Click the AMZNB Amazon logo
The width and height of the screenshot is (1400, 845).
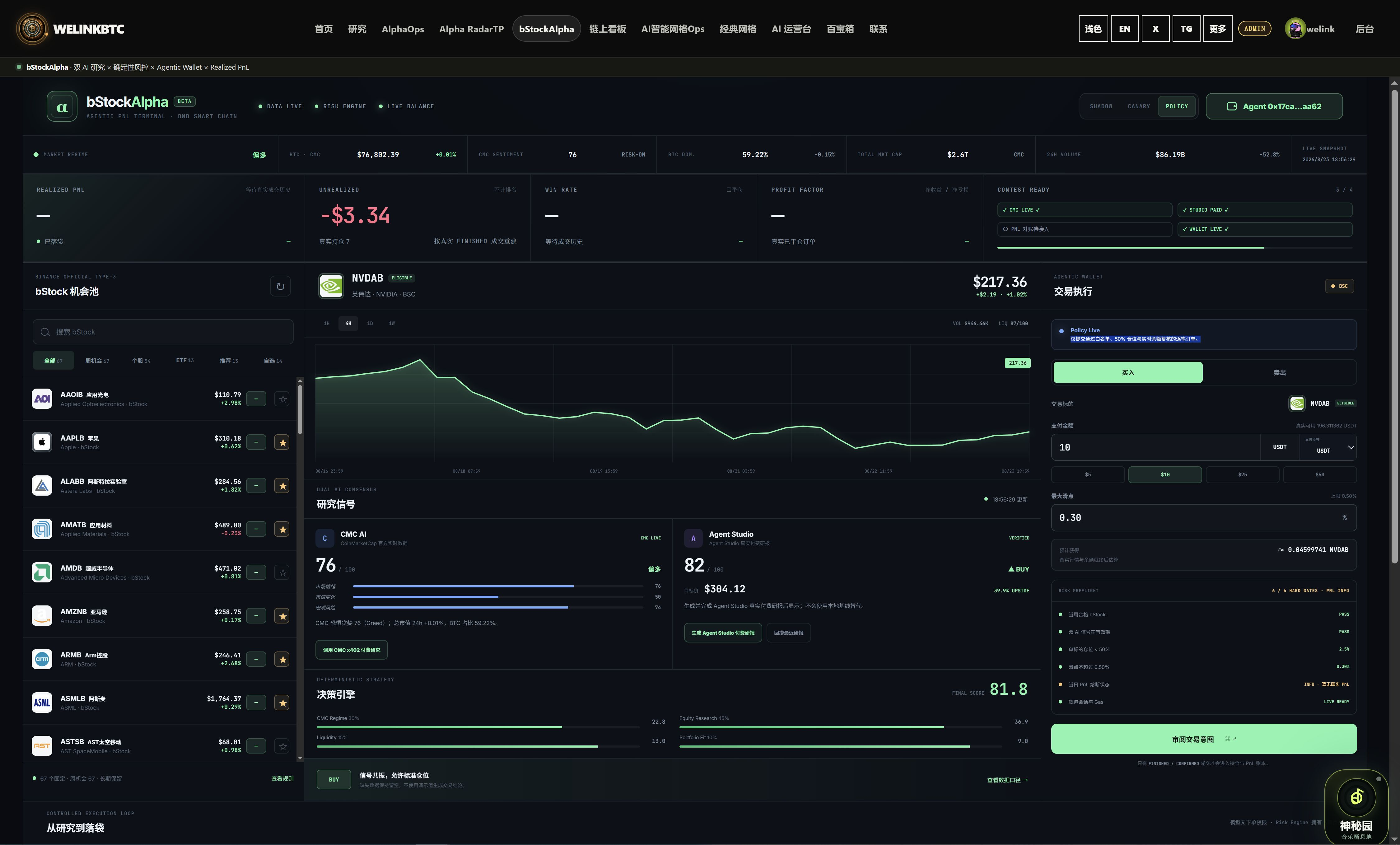point(42,616)
